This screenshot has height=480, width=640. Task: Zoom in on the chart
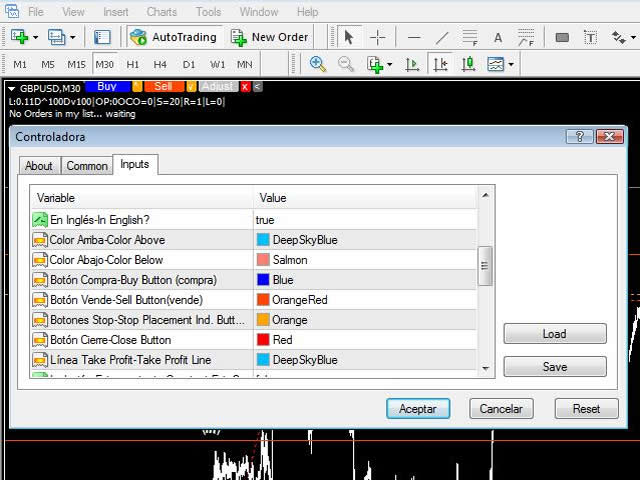(x=318, y=64)
